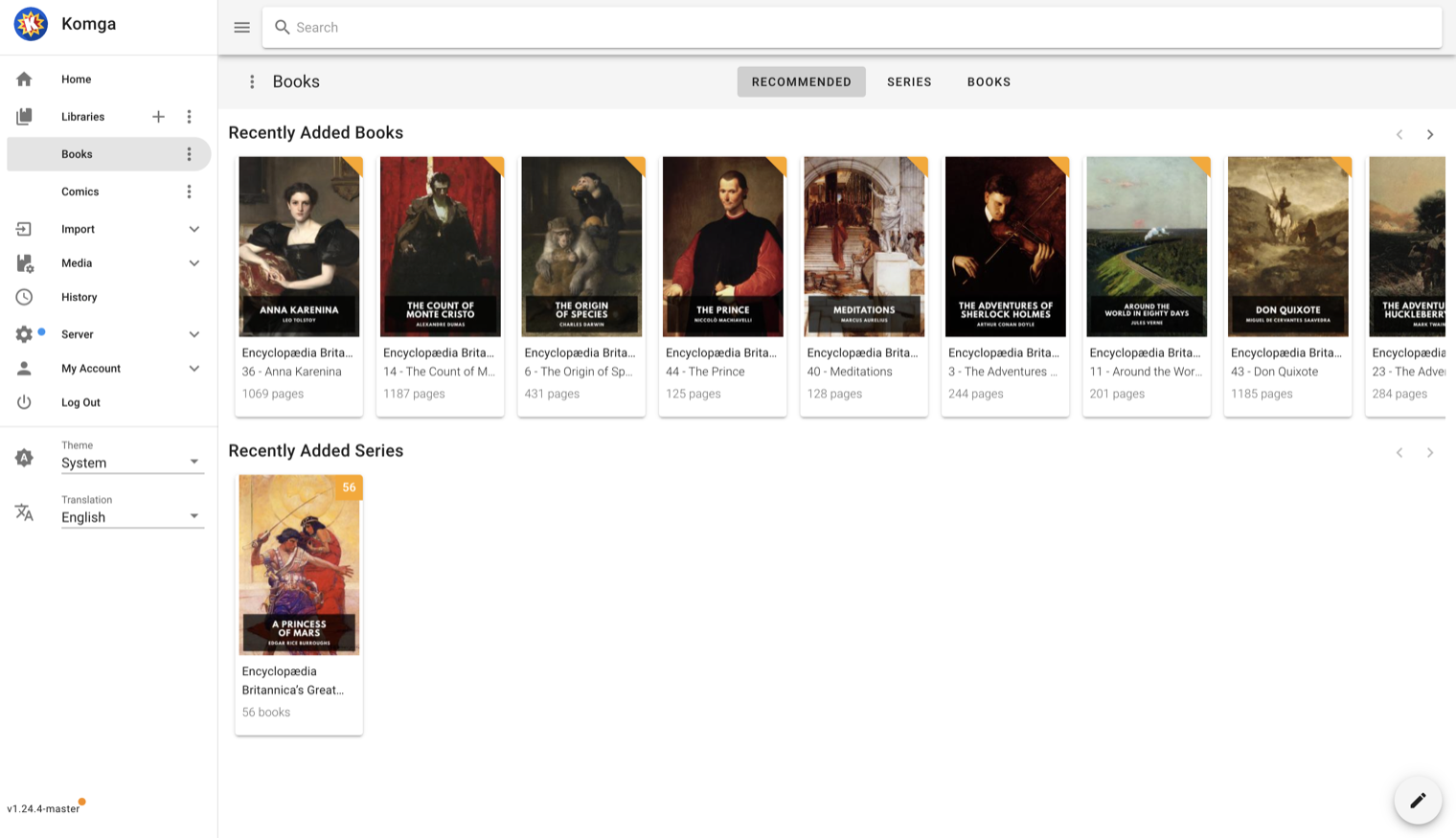Select the Books library in sidebar
This screenshot has height=838, width=1456.
click(108, 154)
